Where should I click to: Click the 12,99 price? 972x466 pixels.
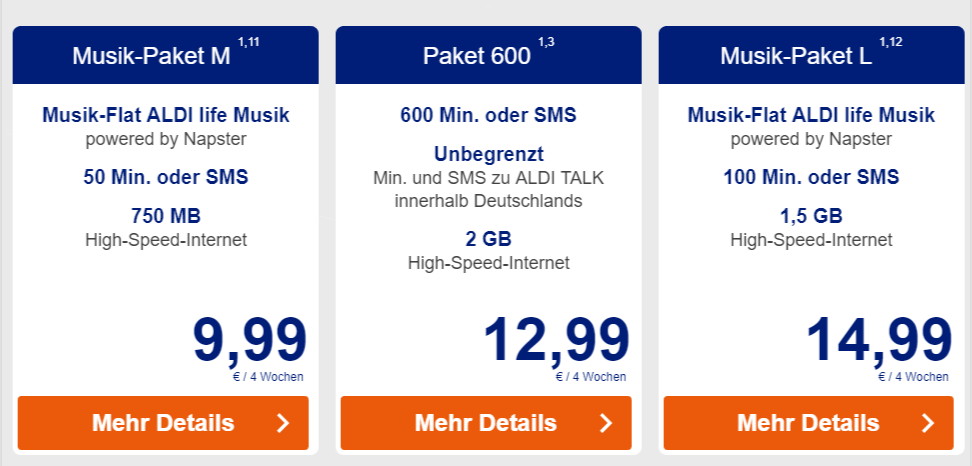556,340
